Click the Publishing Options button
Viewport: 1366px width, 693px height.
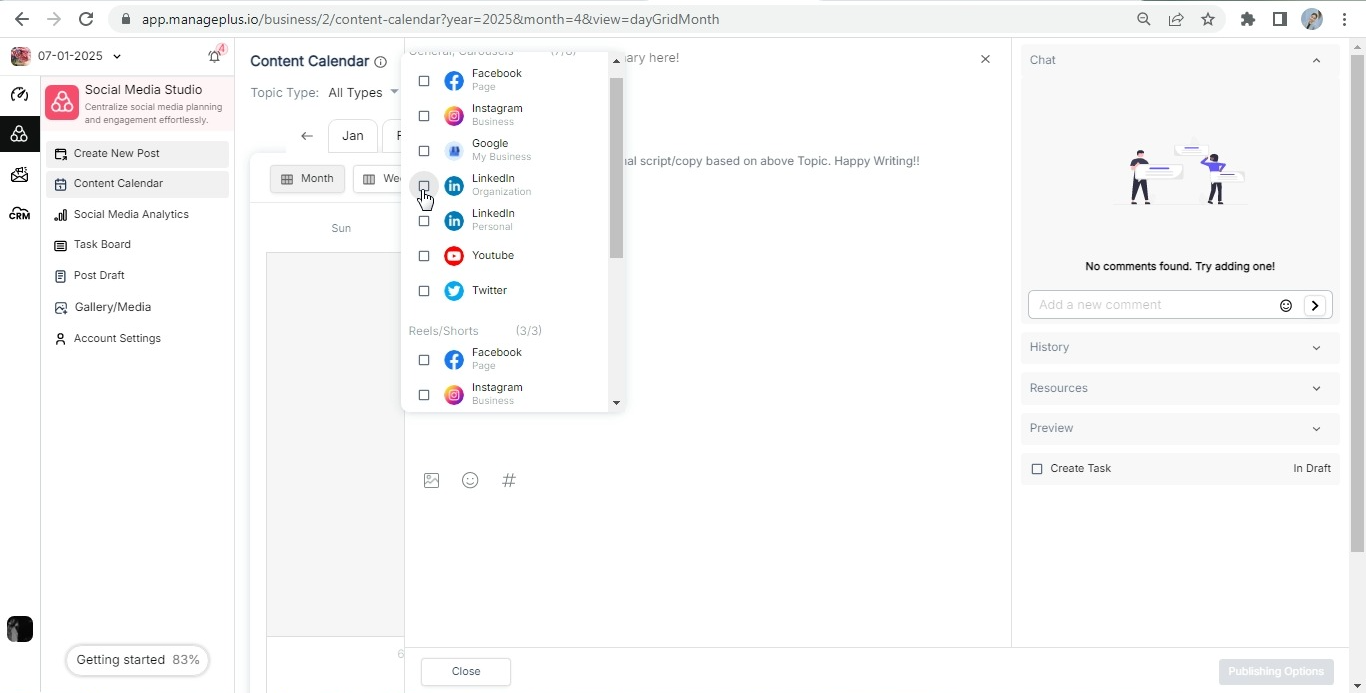pos(1276,672)
